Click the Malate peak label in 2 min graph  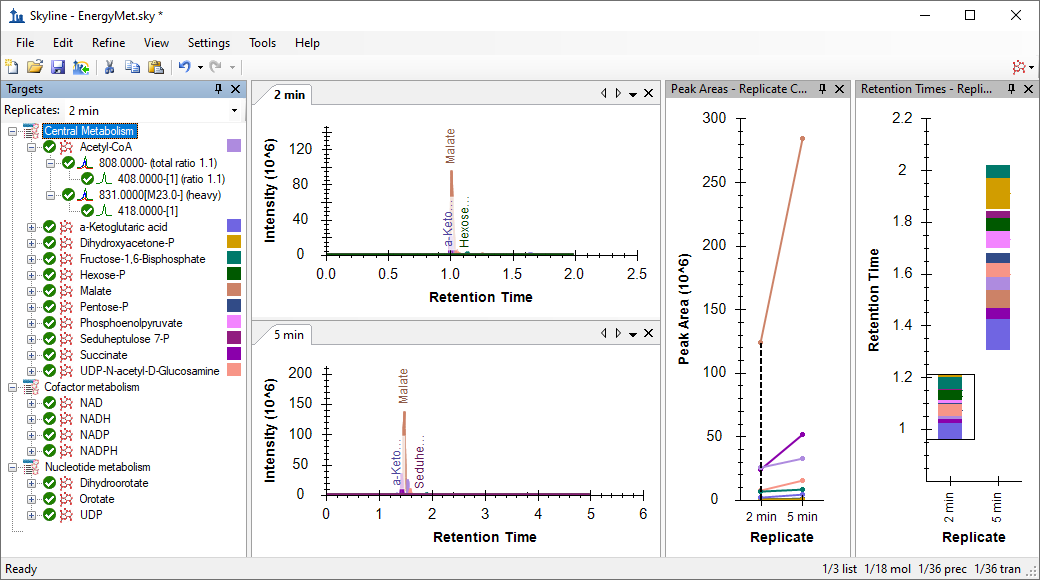[x=450, y=146]
